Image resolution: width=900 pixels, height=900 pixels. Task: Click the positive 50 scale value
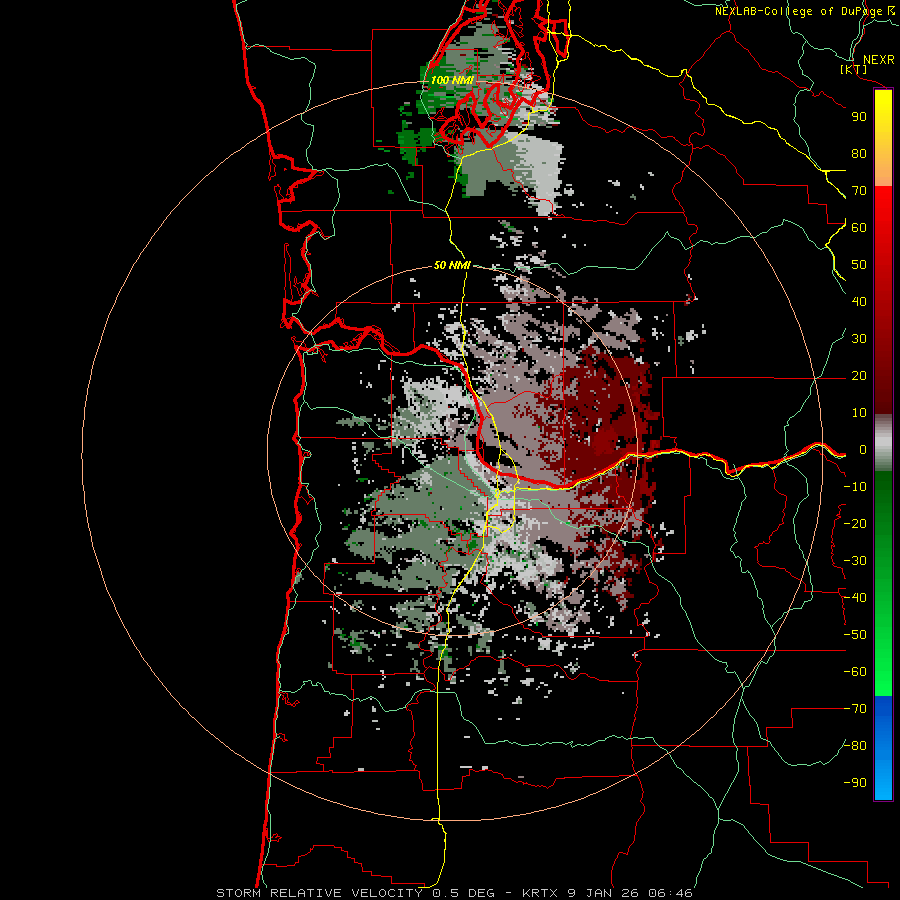859,265
